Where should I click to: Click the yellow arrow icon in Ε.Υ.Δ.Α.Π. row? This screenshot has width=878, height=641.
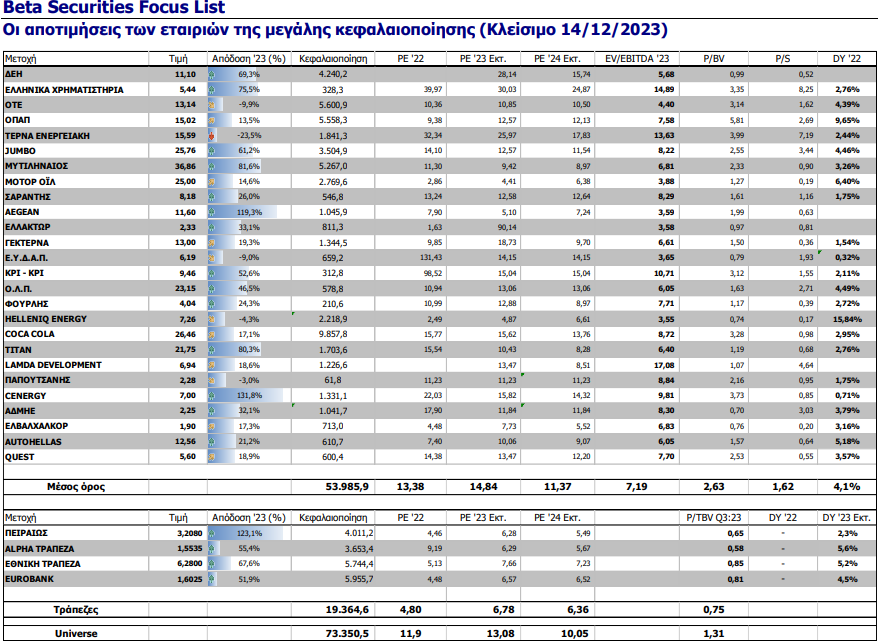click(x=211, y=258)
